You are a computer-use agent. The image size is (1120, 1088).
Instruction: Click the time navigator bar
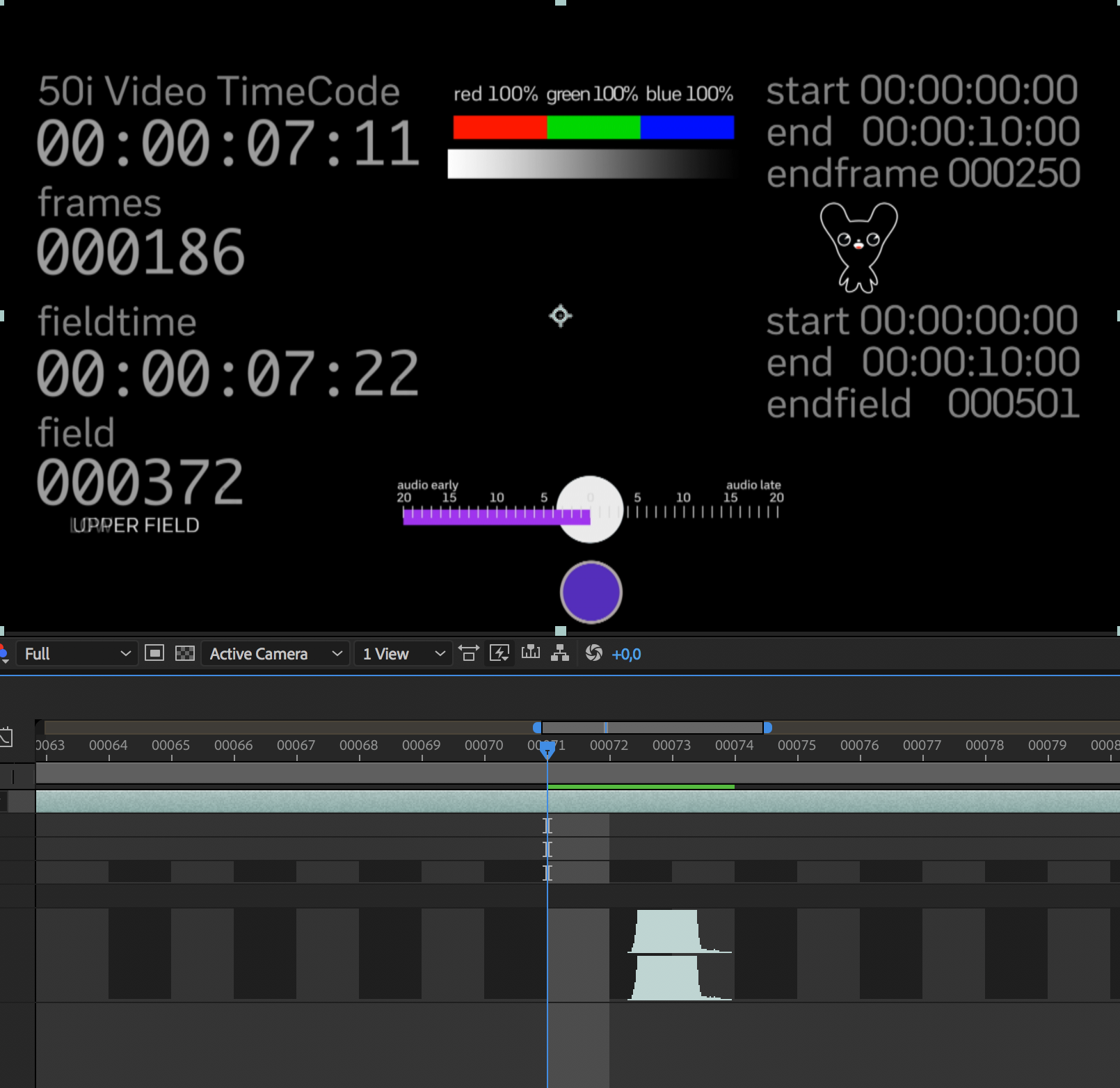(652, 728)
